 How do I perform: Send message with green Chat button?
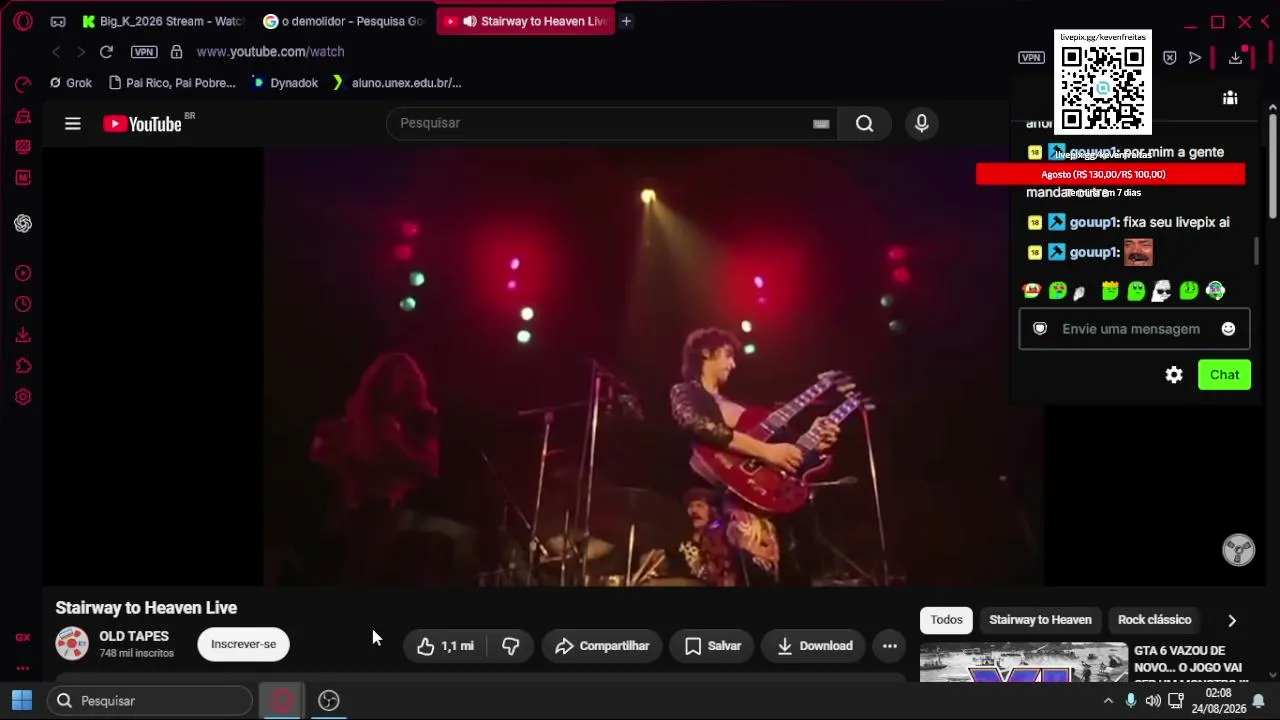[x=1224, y=375]
